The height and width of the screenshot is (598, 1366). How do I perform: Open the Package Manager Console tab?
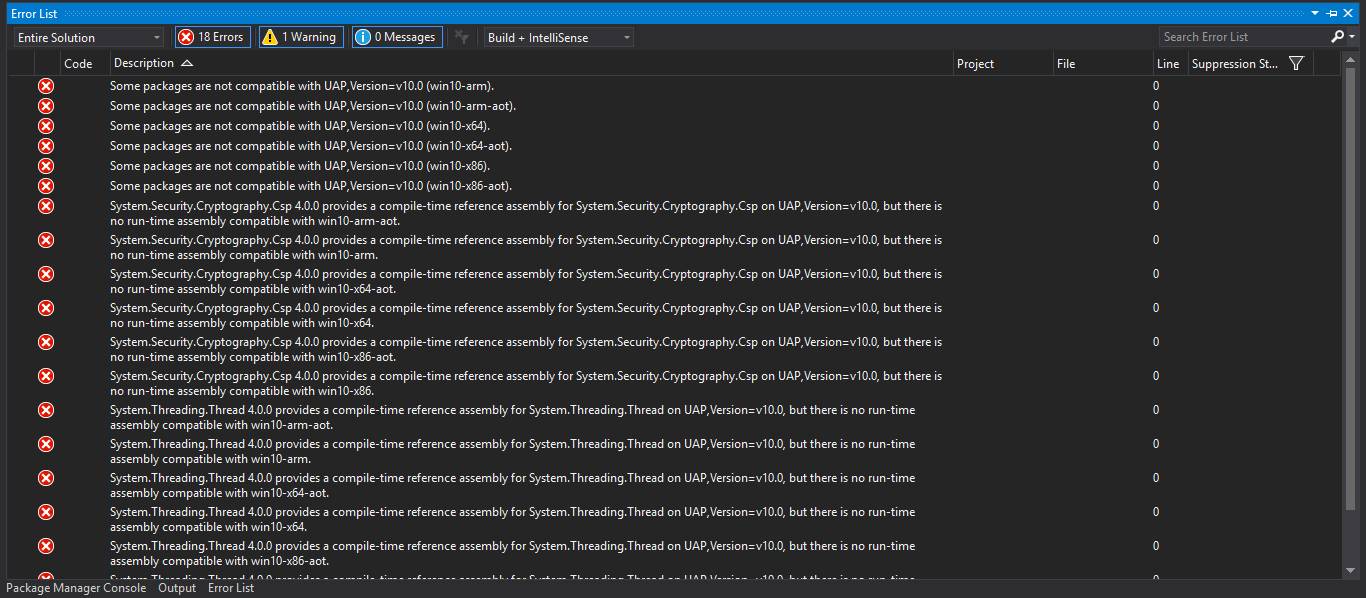click(75, 588)
